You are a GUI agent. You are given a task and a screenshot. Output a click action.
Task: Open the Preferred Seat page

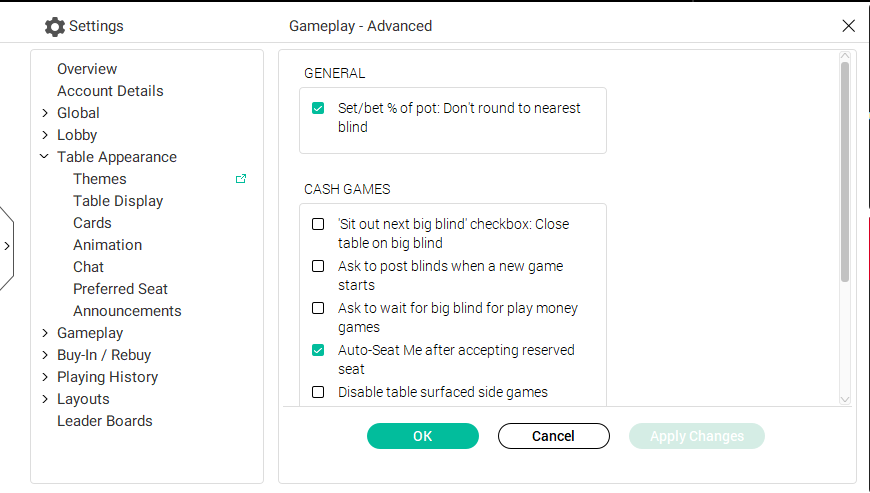click(x=120, y=289)
